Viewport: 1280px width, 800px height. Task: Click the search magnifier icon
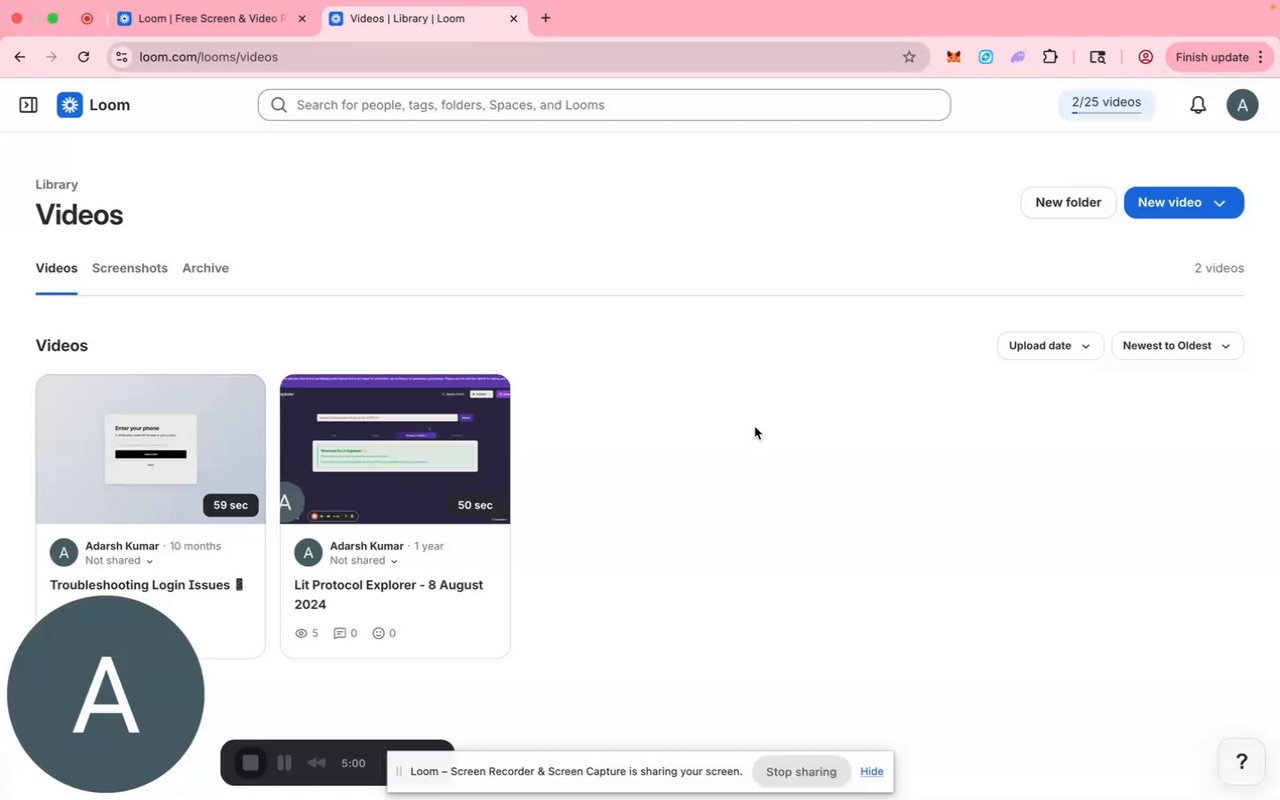(279, 105)
